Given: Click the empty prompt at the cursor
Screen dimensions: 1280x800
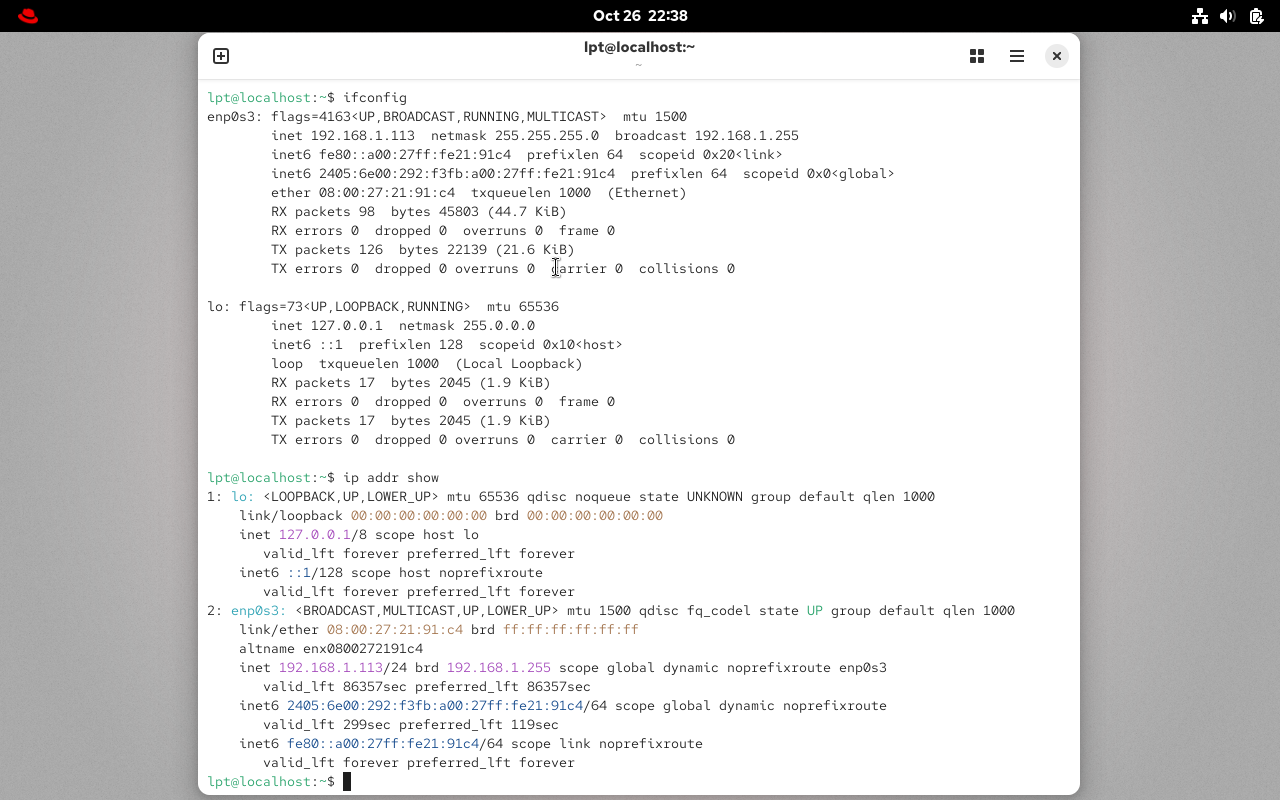Looking at the screenshot, I should 347,781.
